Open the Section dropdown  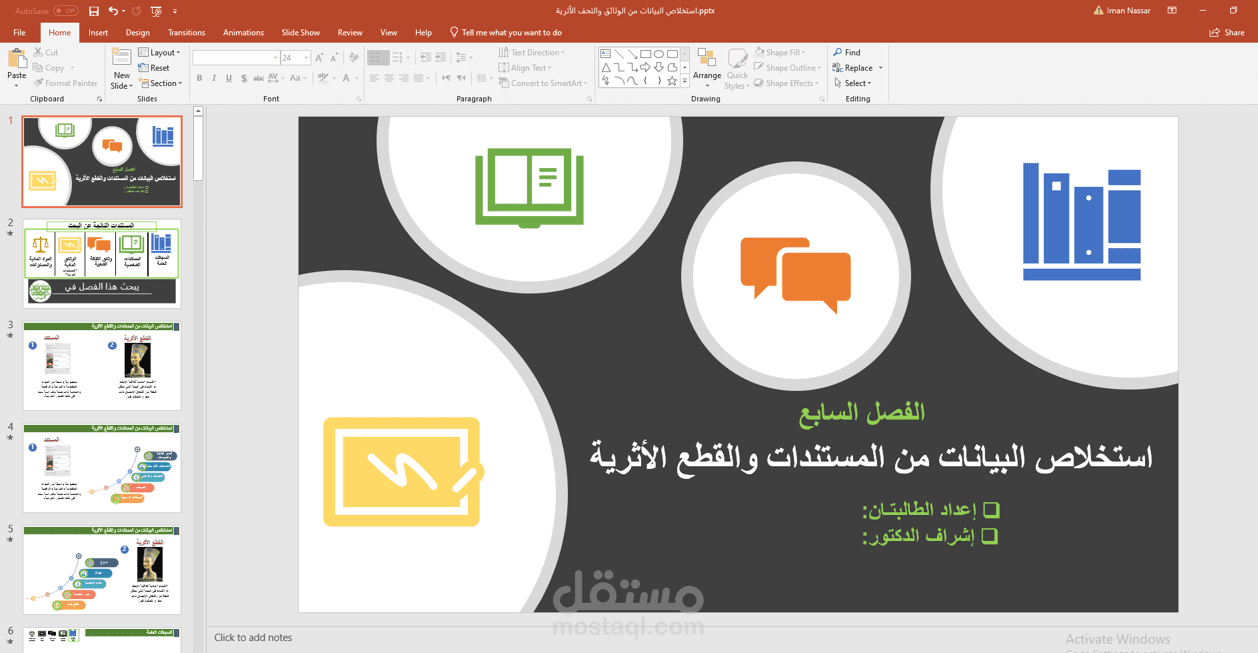(160, 83)
